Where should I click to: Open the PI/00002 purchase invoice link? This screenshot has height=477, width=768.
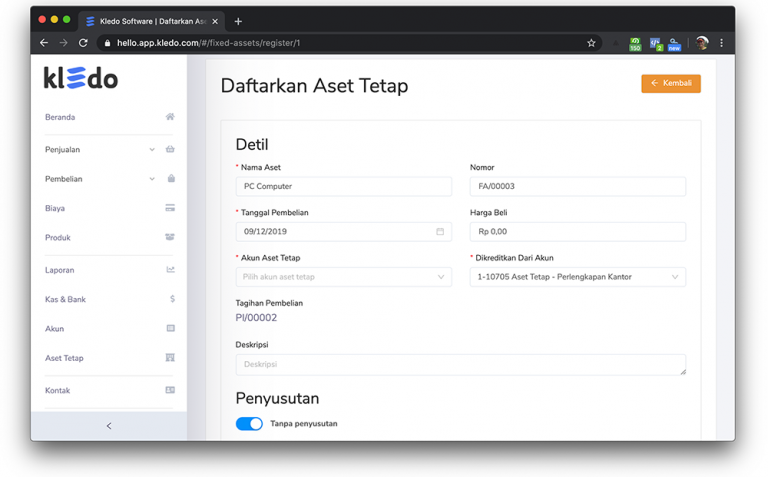[256, 317]
